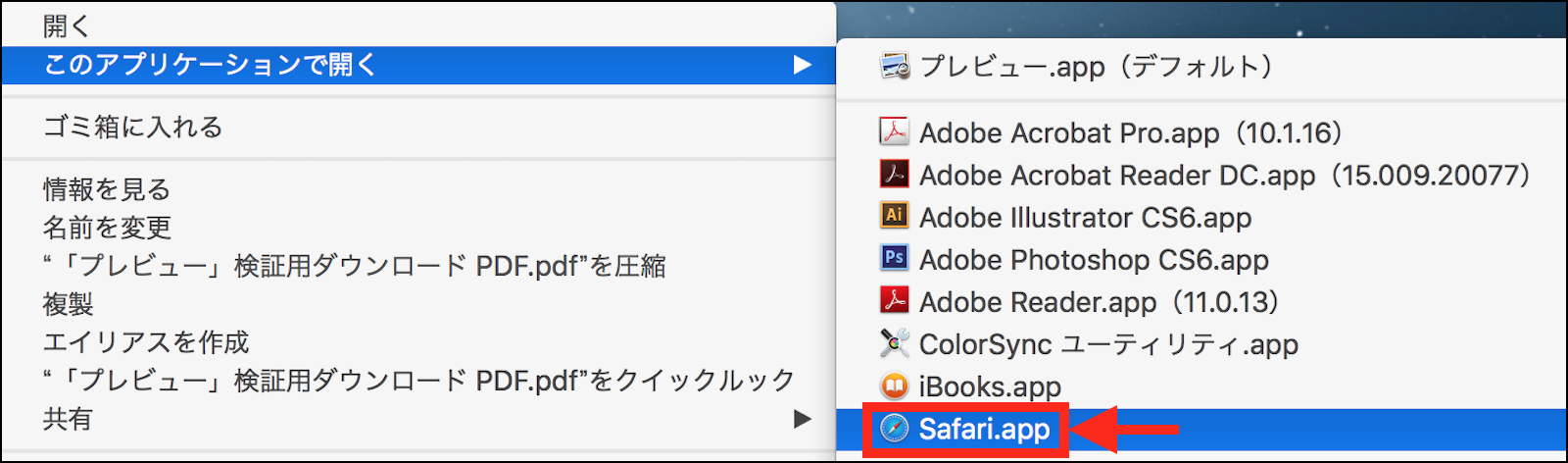The width and height of the screenshot is (1568, 463).
Task: Click the Adobe Illustrator CS6 icon
Action: (x=894, y=217)
